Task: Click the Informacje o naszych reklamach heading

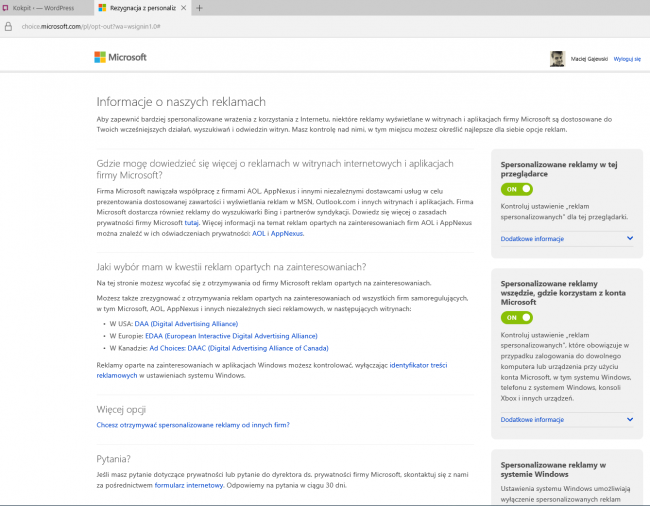Action: (x=181, y=102)
